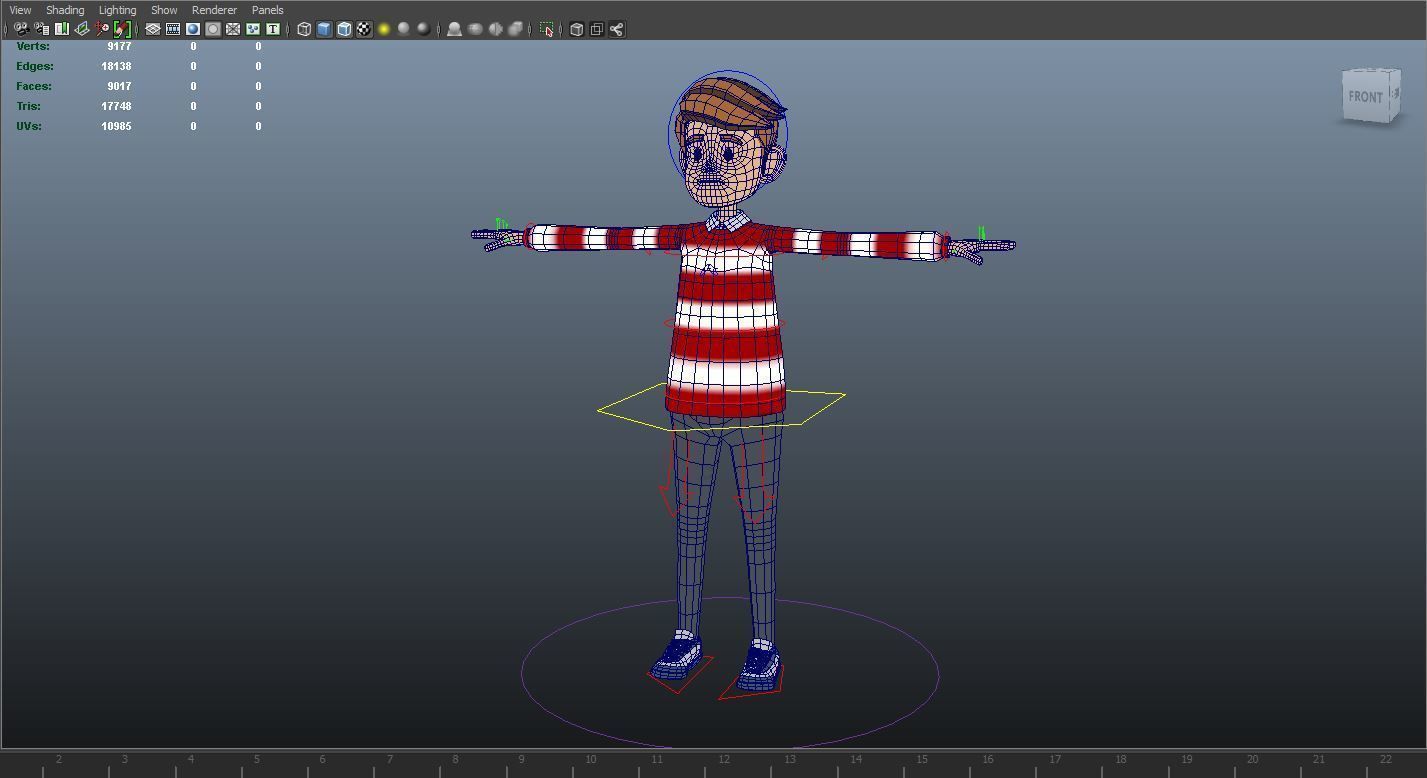Click frame 20 on the timeline
This screenshot has width=1427, height=778.
click(x=1252, y=760)
